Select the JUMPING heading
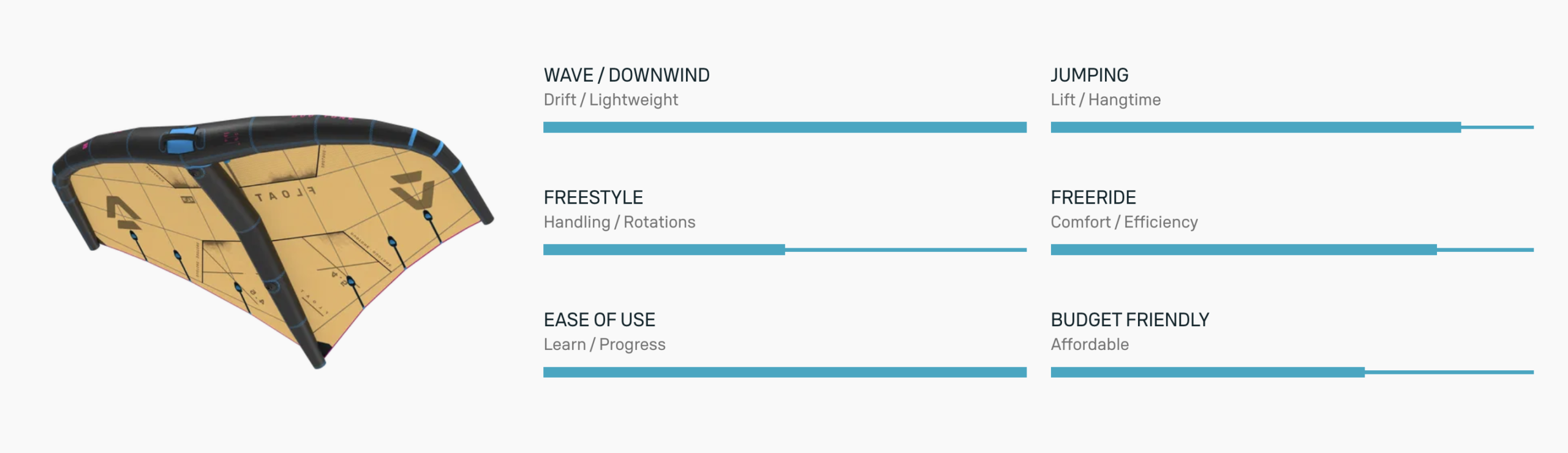This screenshot has width=1568, height=453. [x=1090, y=75]
